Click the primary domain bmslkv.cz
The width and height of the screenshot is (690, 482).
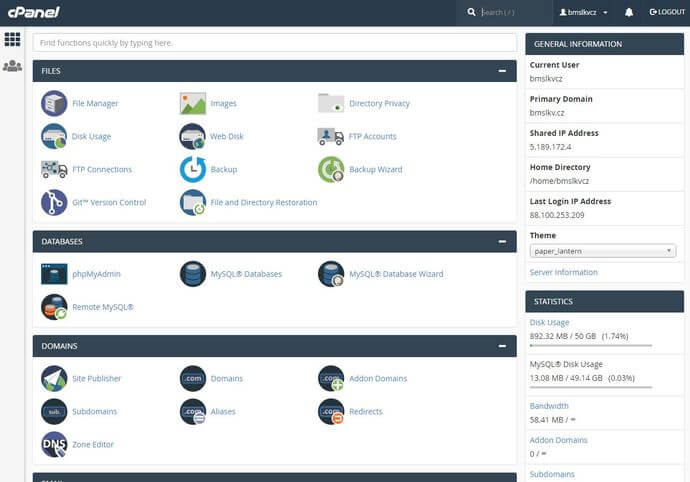pos(547,113)
